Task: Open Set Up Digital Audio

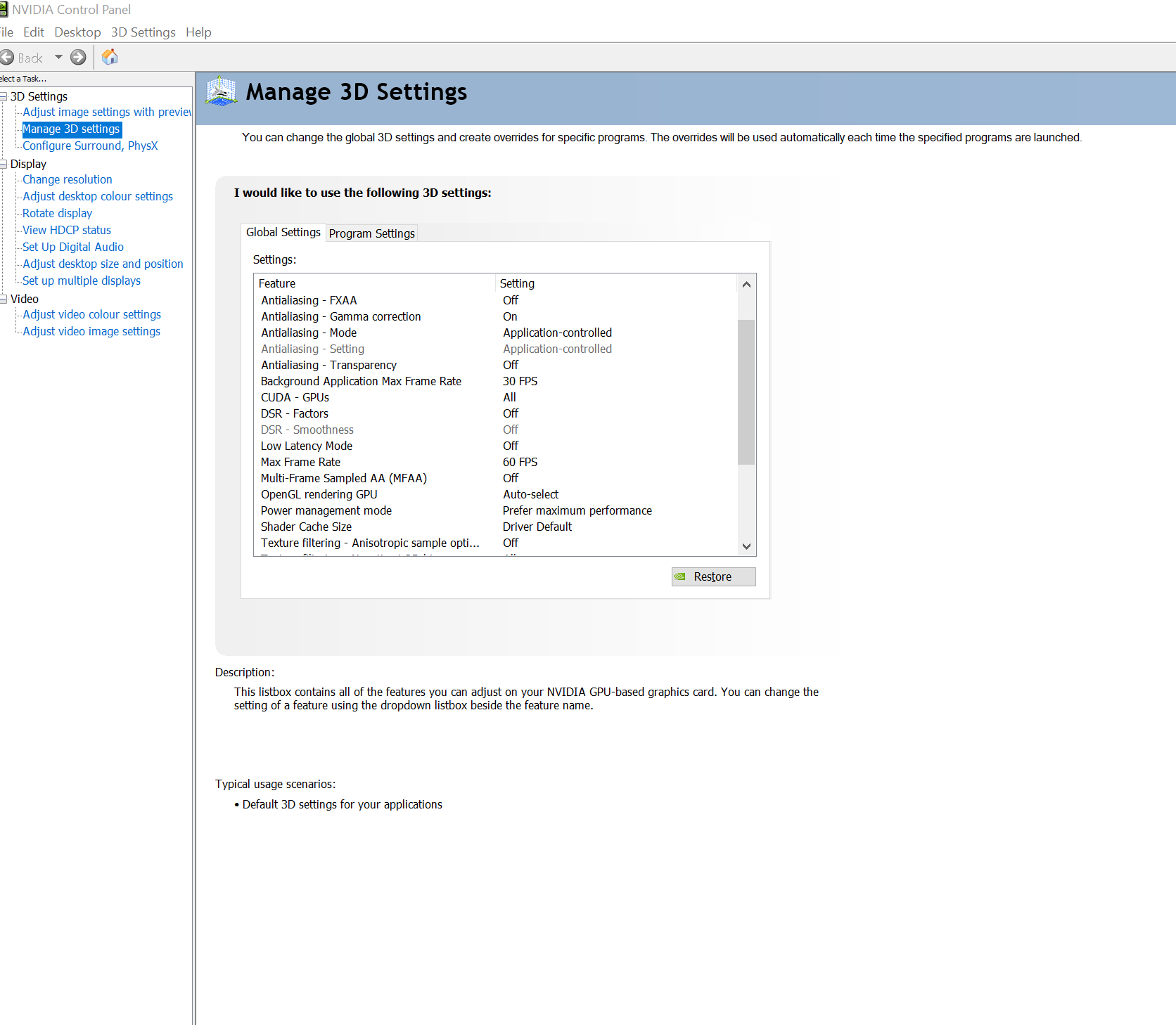Action: [73, 247]
